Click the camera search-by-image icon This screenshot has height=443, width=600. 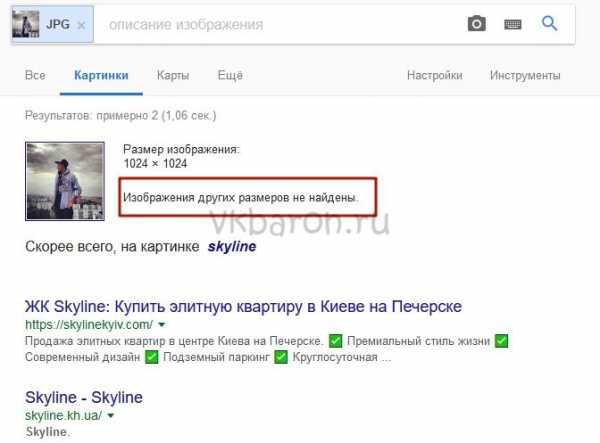476,24
